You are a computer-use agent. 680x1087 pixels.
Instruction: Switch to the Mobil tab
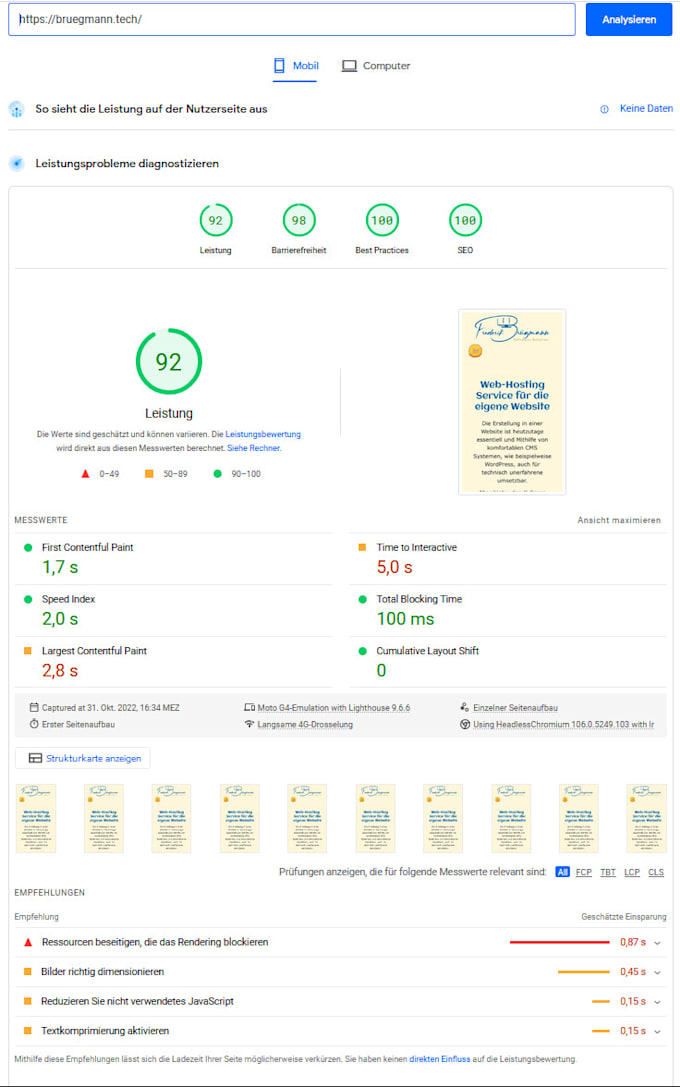[295, 66]
